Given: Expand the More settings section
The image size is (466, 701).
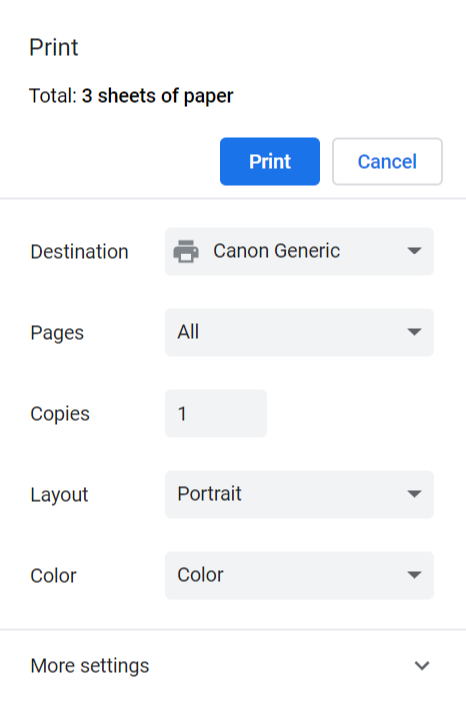Looking at the screenshot, I should pyautogui.click(x=233, y=666).
